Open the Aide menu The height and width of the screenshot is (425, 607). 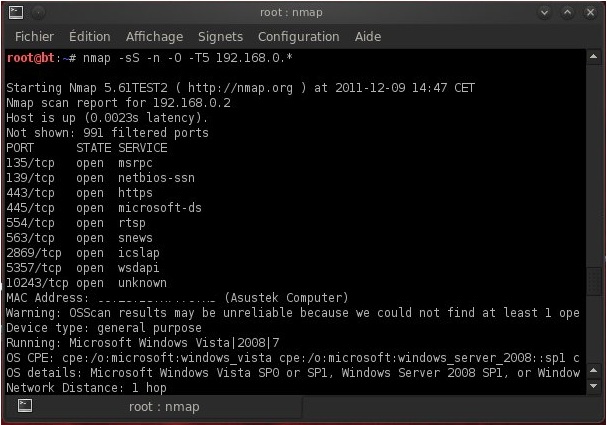tap(368, 37)
